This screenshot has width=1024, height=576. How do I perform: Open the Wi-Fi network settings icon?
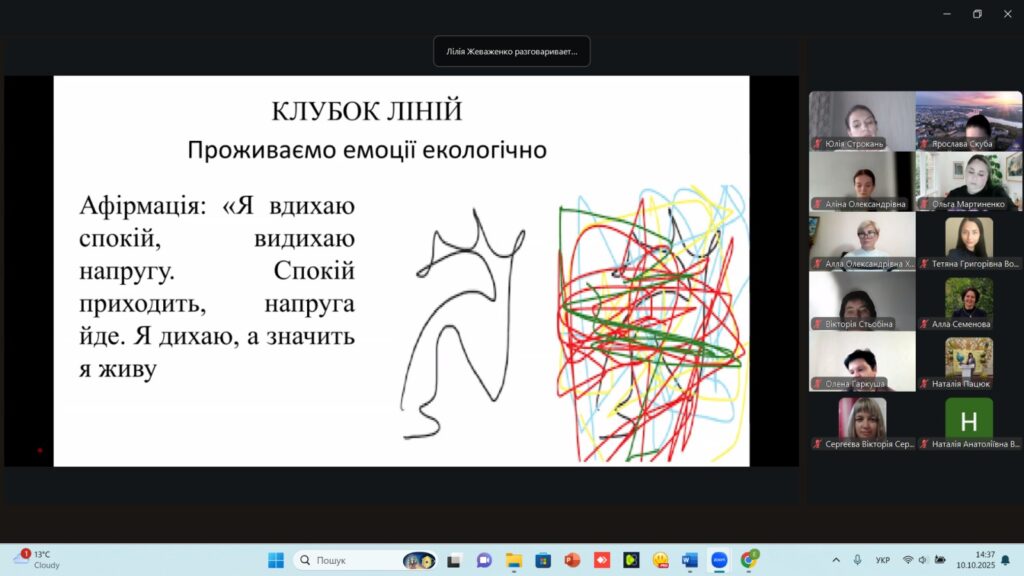pyautogui.click(x=908, y=560)
